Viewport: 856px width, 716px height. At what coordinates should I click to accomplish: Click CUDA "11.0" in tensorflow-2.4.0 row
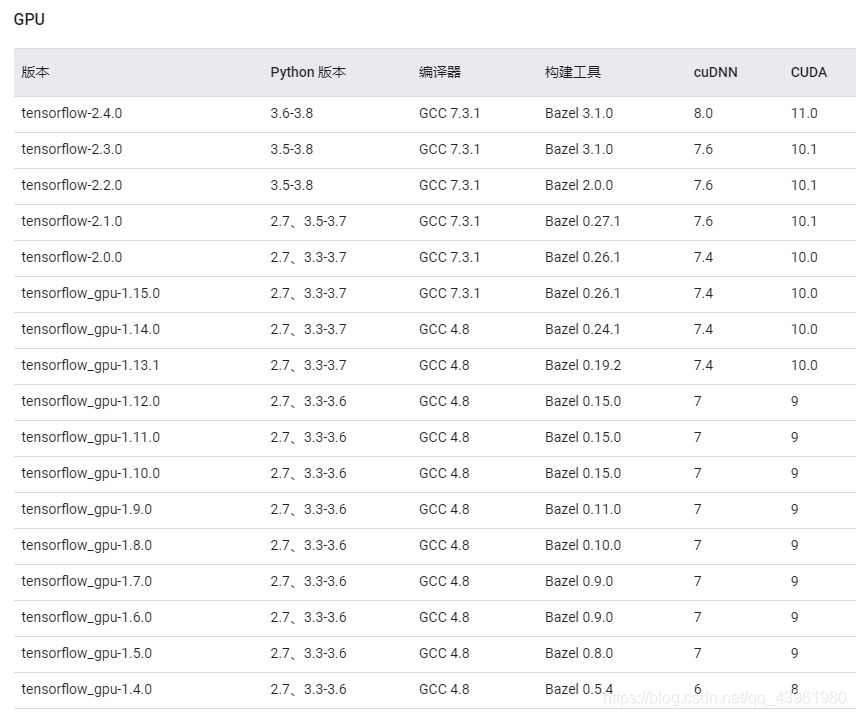pos(804,113)
